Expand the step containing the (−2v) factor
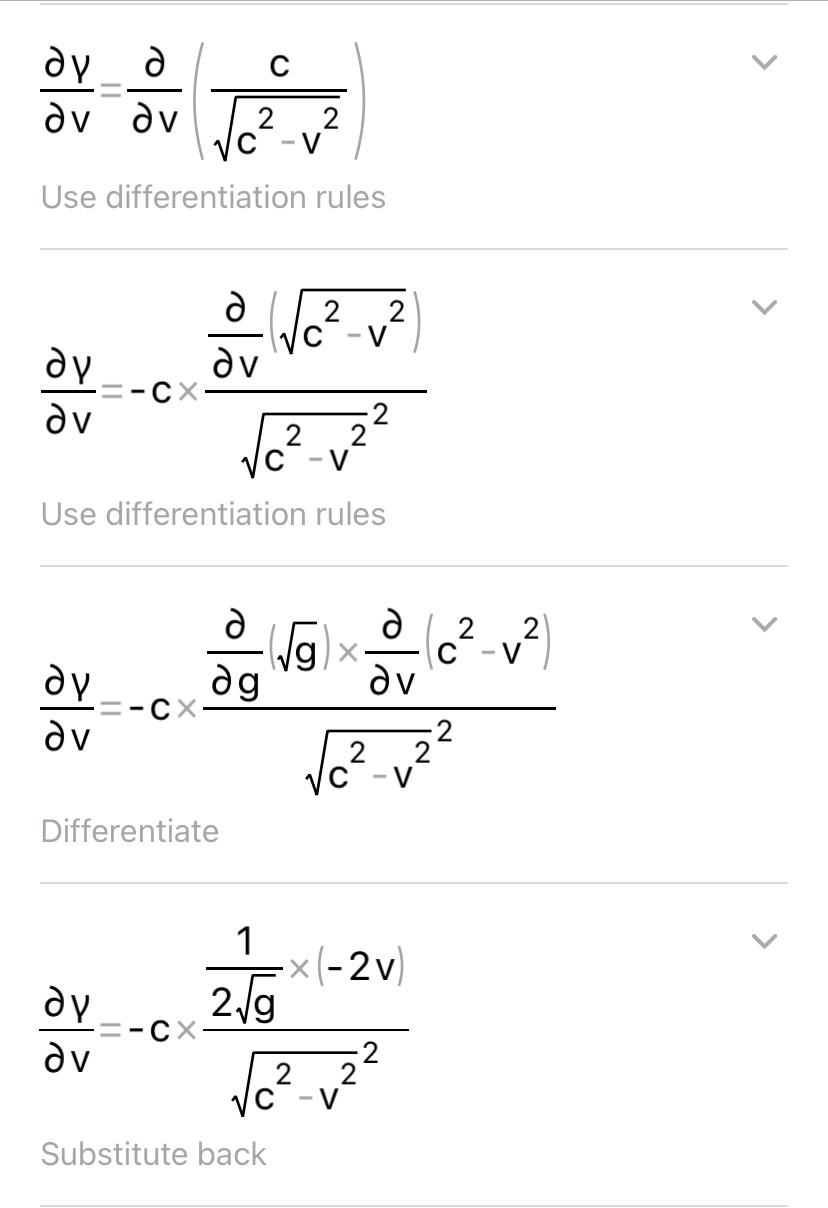The image size is (828, 1208). (763, 941)
